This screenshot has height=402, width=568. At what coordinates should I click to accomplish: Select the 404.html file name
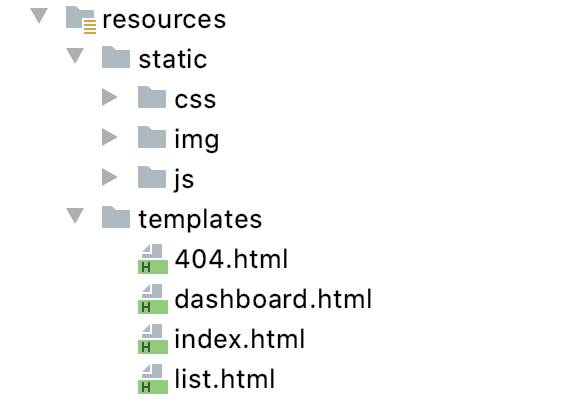[231, 259]
